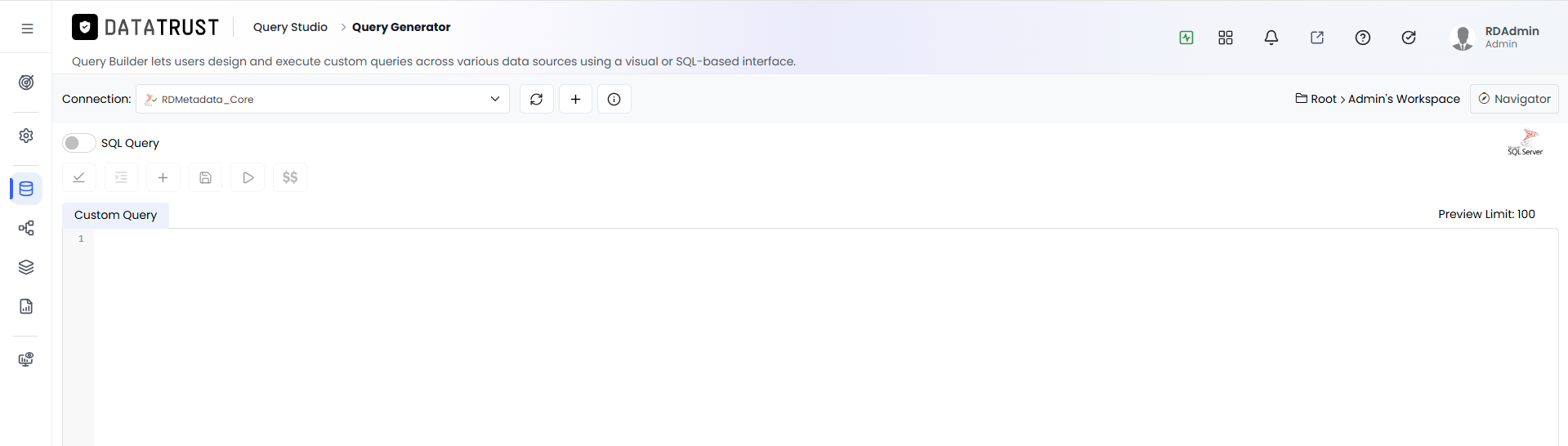The image size is (1568, 446).
Task: Click the apps grid icon in header
Action: click(x=1226, y=38)
